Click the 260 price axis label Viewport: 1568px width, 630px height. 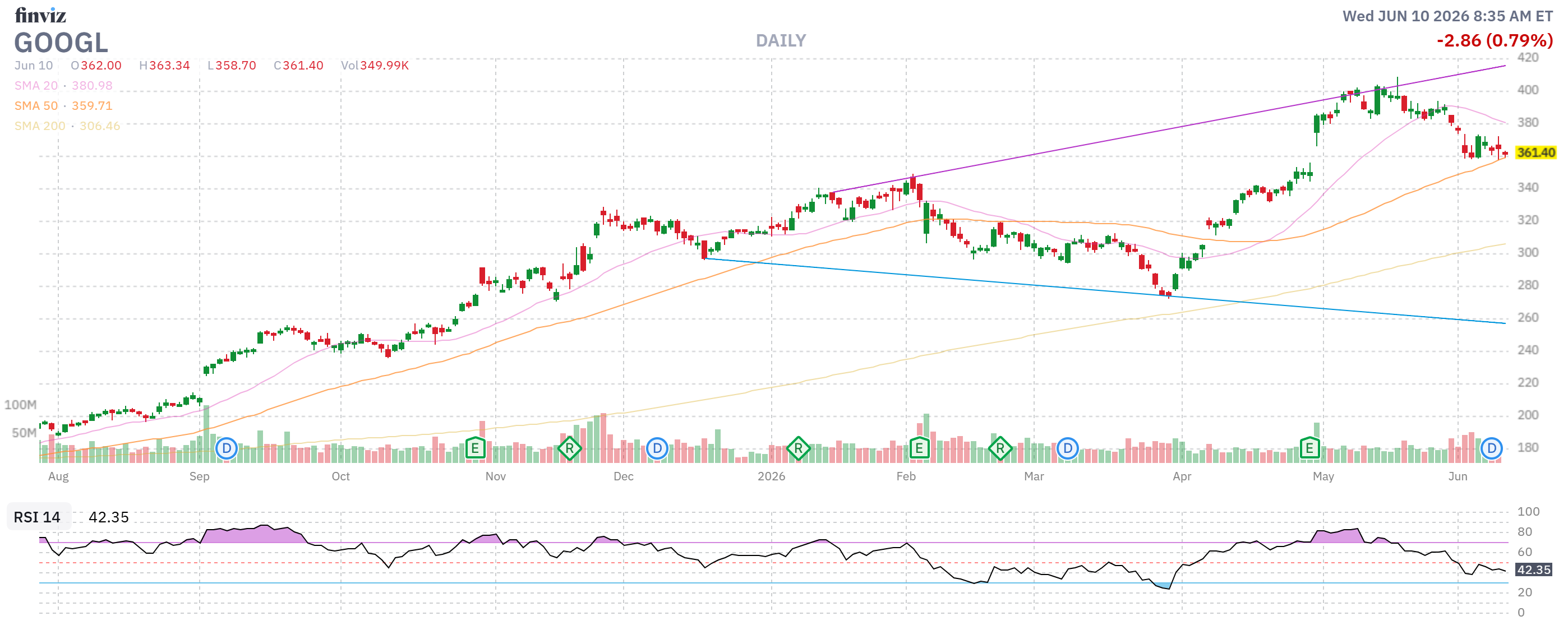[x=1527, y=317]
